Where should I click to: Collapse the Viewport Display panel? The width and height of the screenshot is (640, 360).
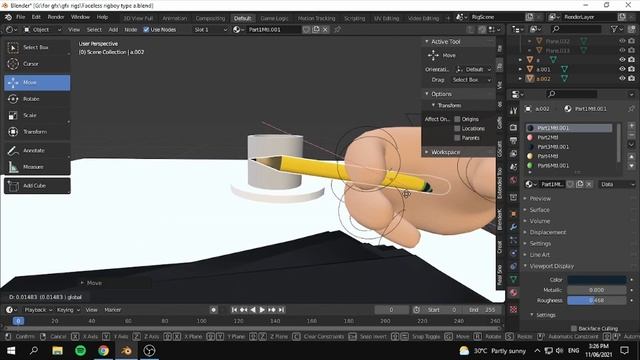551,266
